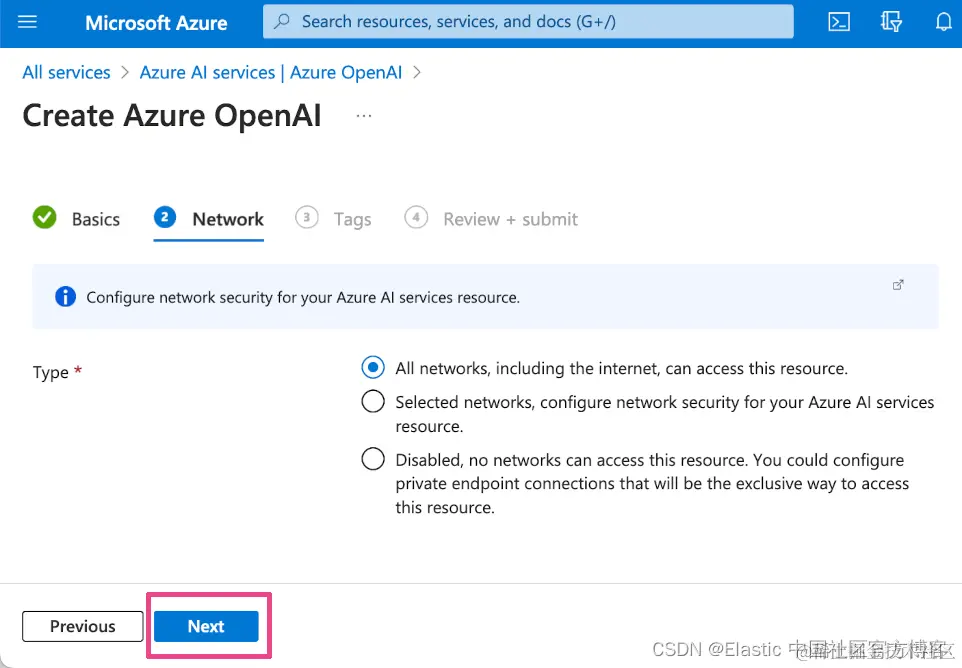The width and height of the screenshot is (962, 668).
Task: Open the All services breadcrumb
Action: [66, 72]
